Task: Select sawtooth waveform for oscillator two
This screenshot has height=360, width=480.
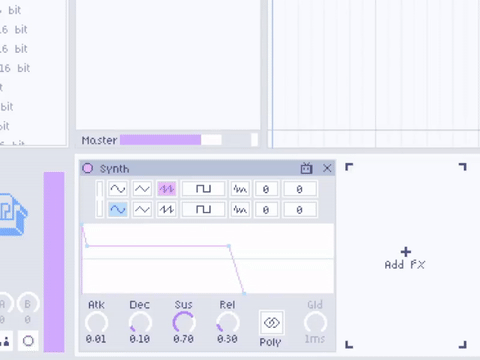Action: pos(166,209)
